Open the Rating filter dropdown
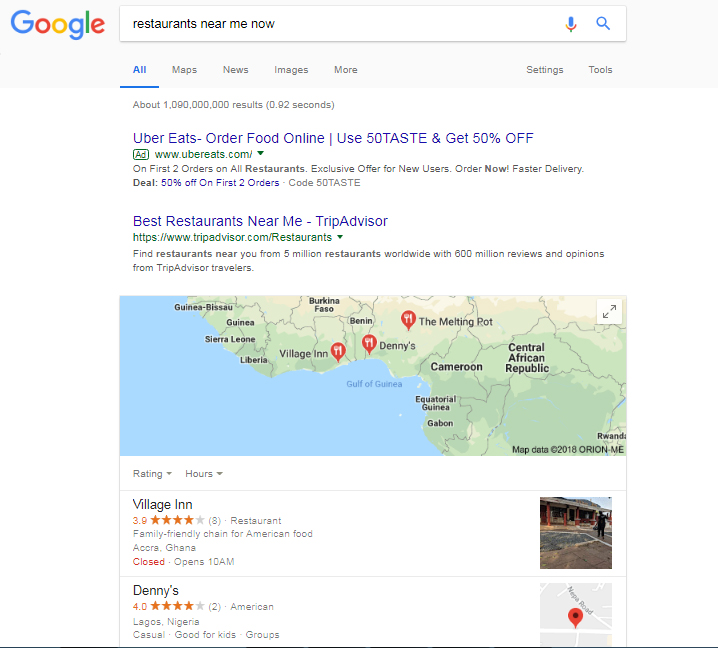The width and height of the screenshot is (718, 648). 152,474
